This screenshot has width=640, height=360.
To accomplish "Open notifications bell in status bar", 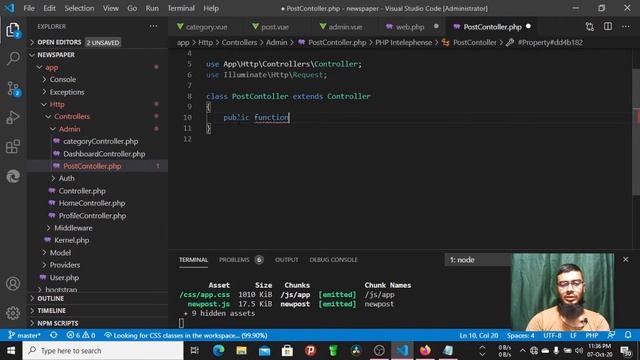I will click(628, 336).
